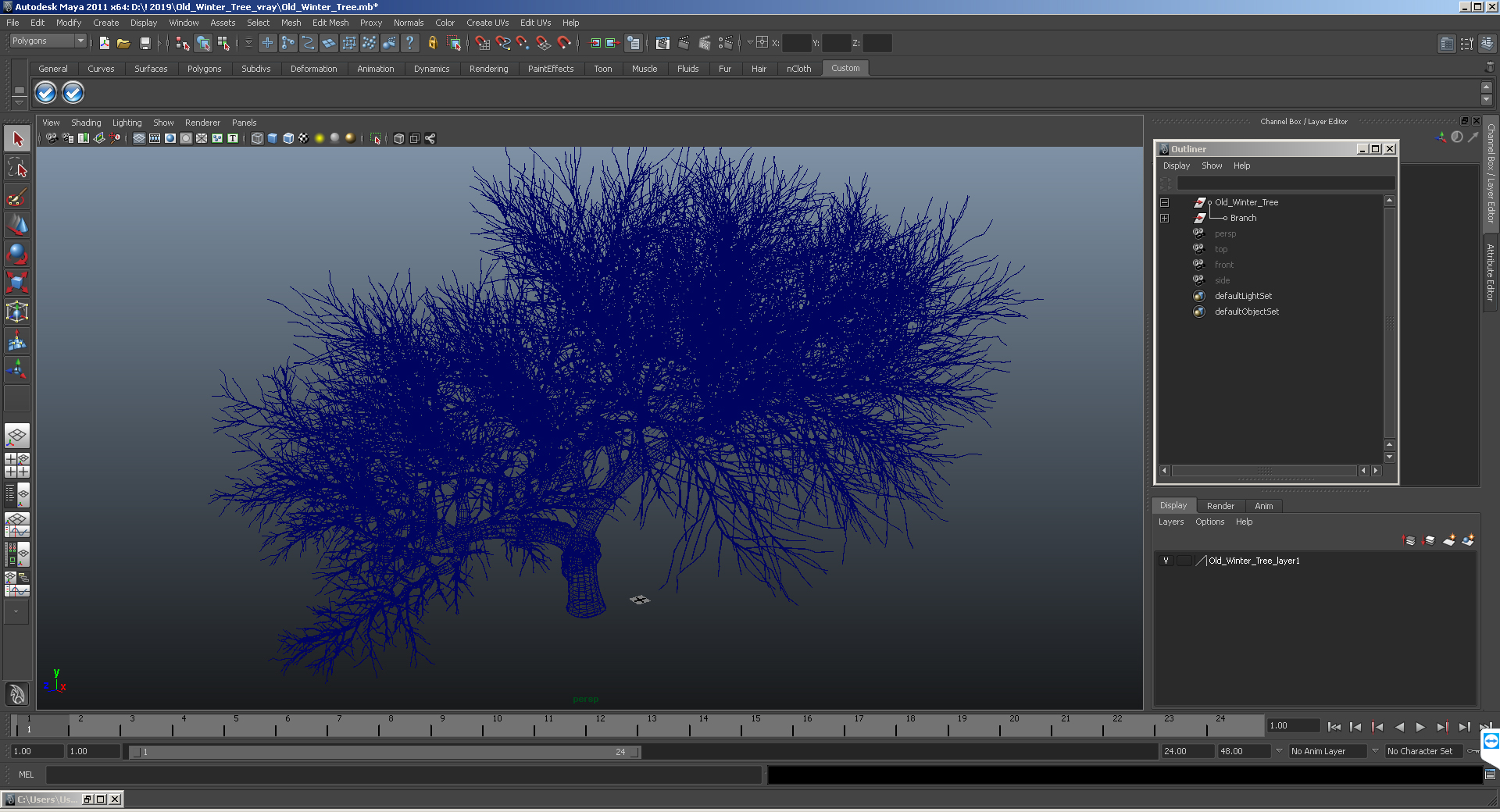
Task: Open No Anim Layer dropdown arrow
Action: pos(1279,751)
